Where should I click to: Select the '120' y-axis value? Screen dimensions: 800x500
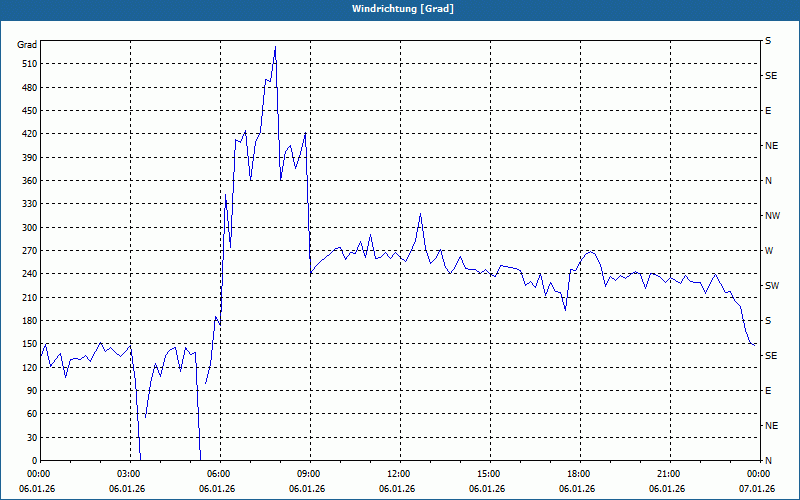tap(30, 368)
